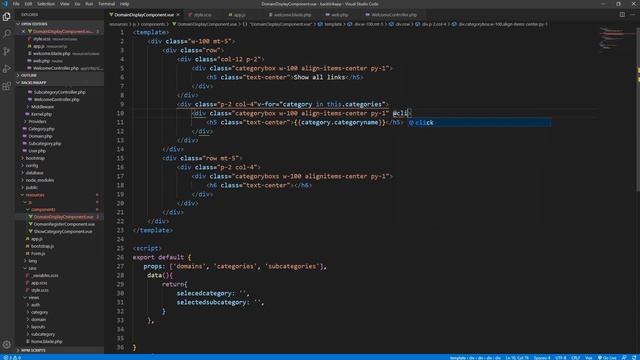The height and width of the screenshot is (360, 640).
Task: Open the File menu
Action: 16,4
